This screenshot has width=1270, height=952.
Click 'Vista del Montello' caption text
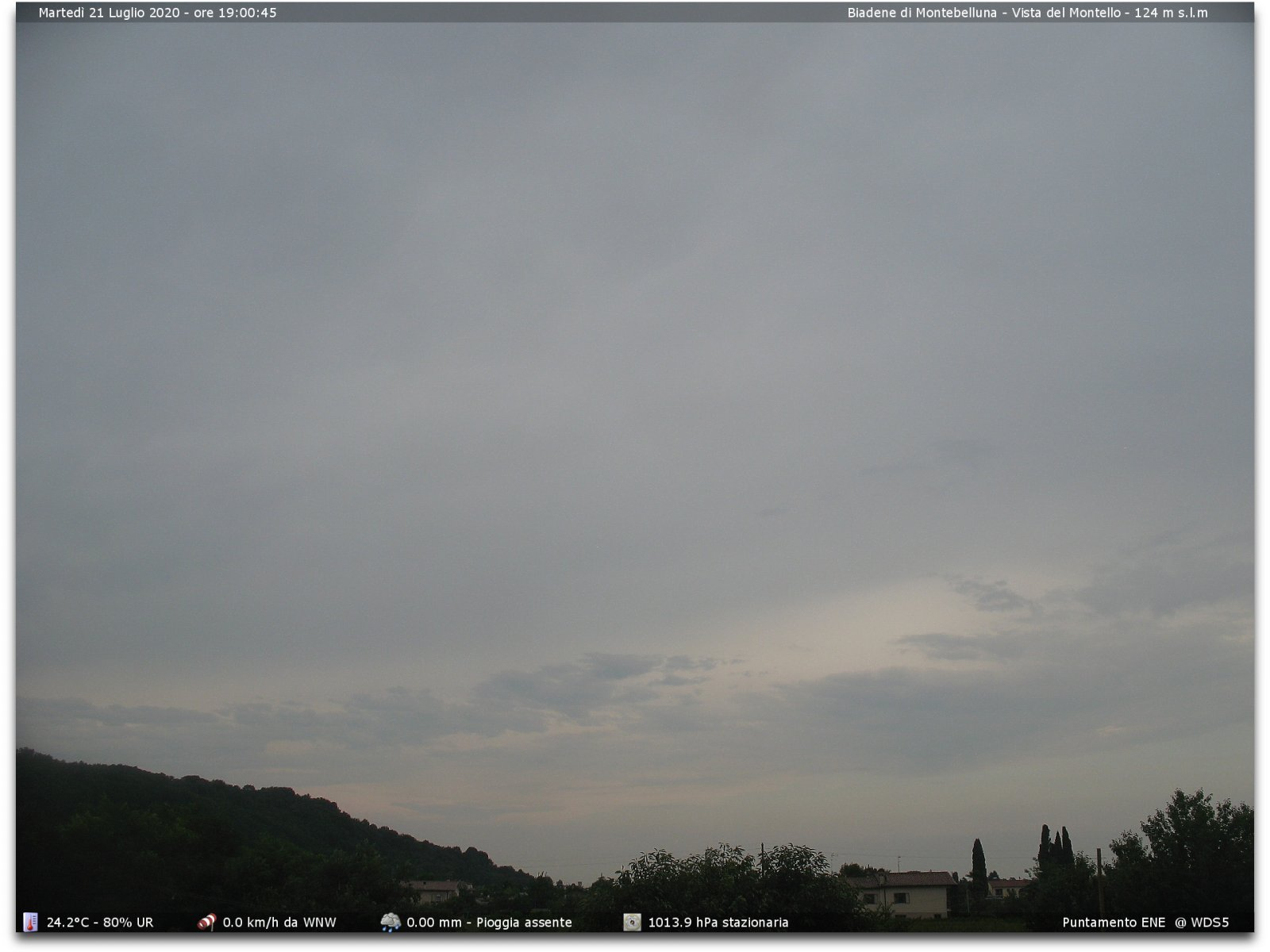tap(1066, 13)
